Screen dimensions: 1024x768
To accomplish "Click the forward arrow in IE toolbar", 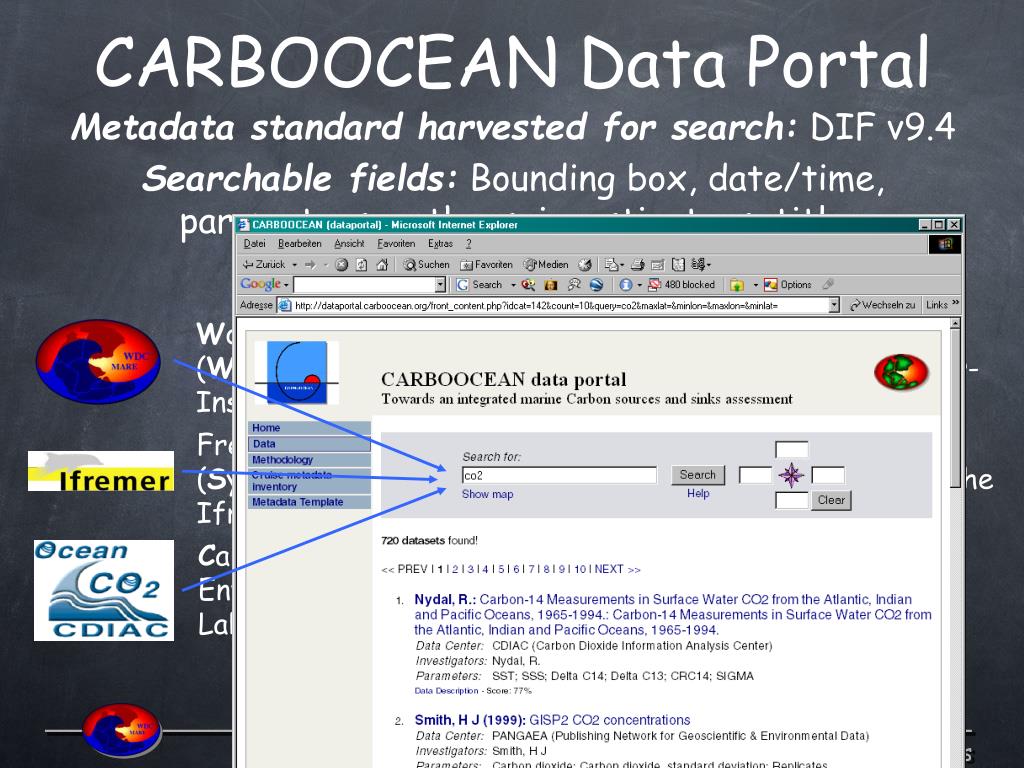I will click(x=310, y=264).
